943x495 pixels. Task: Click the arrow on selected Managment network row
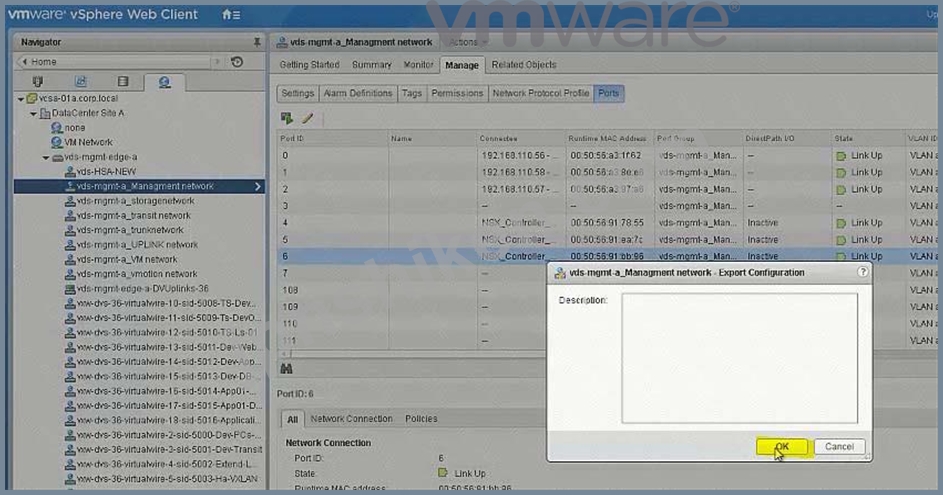[257, 186]
